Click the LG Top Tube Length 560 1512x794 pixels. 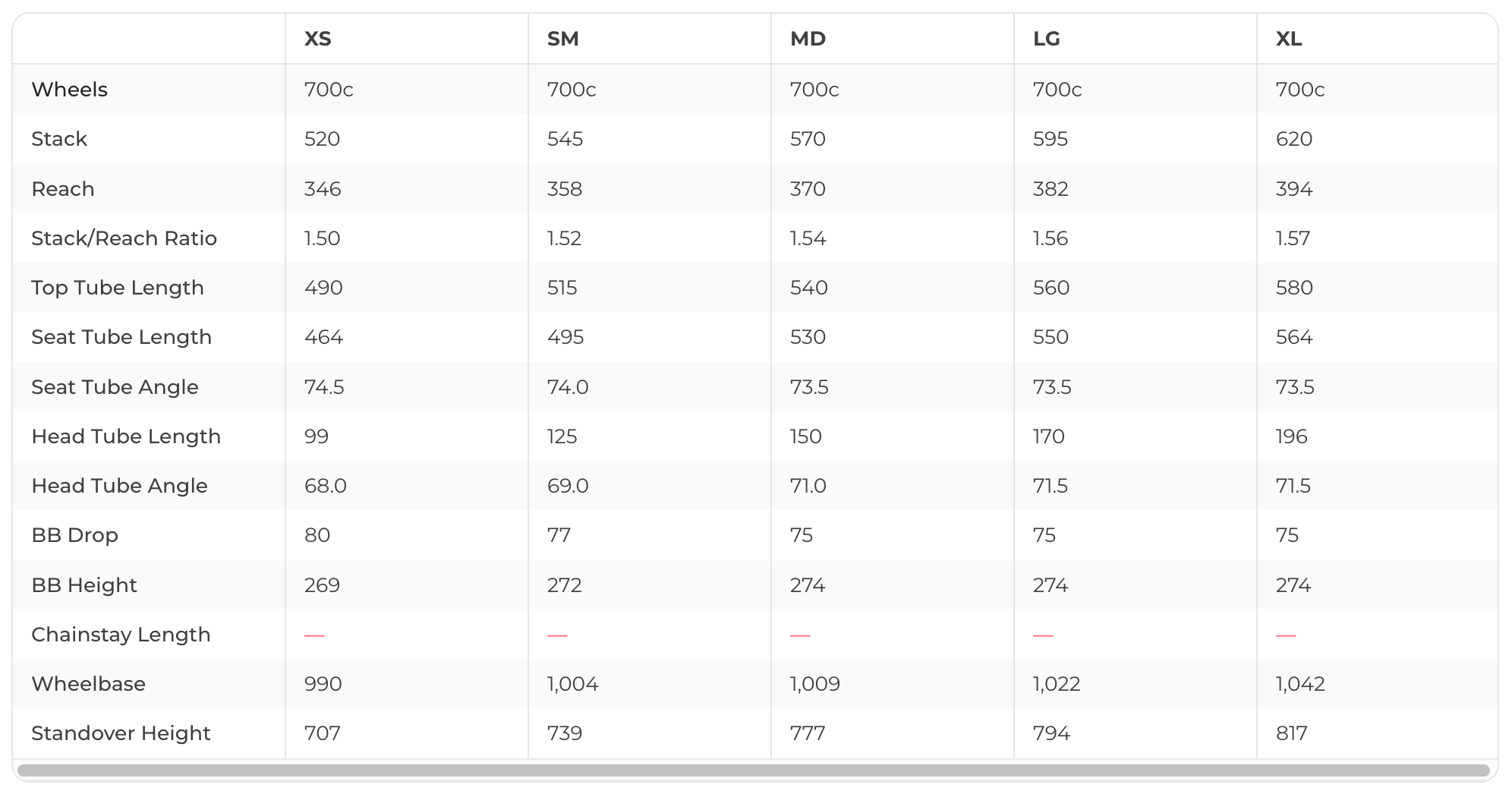click(1051, 288)
